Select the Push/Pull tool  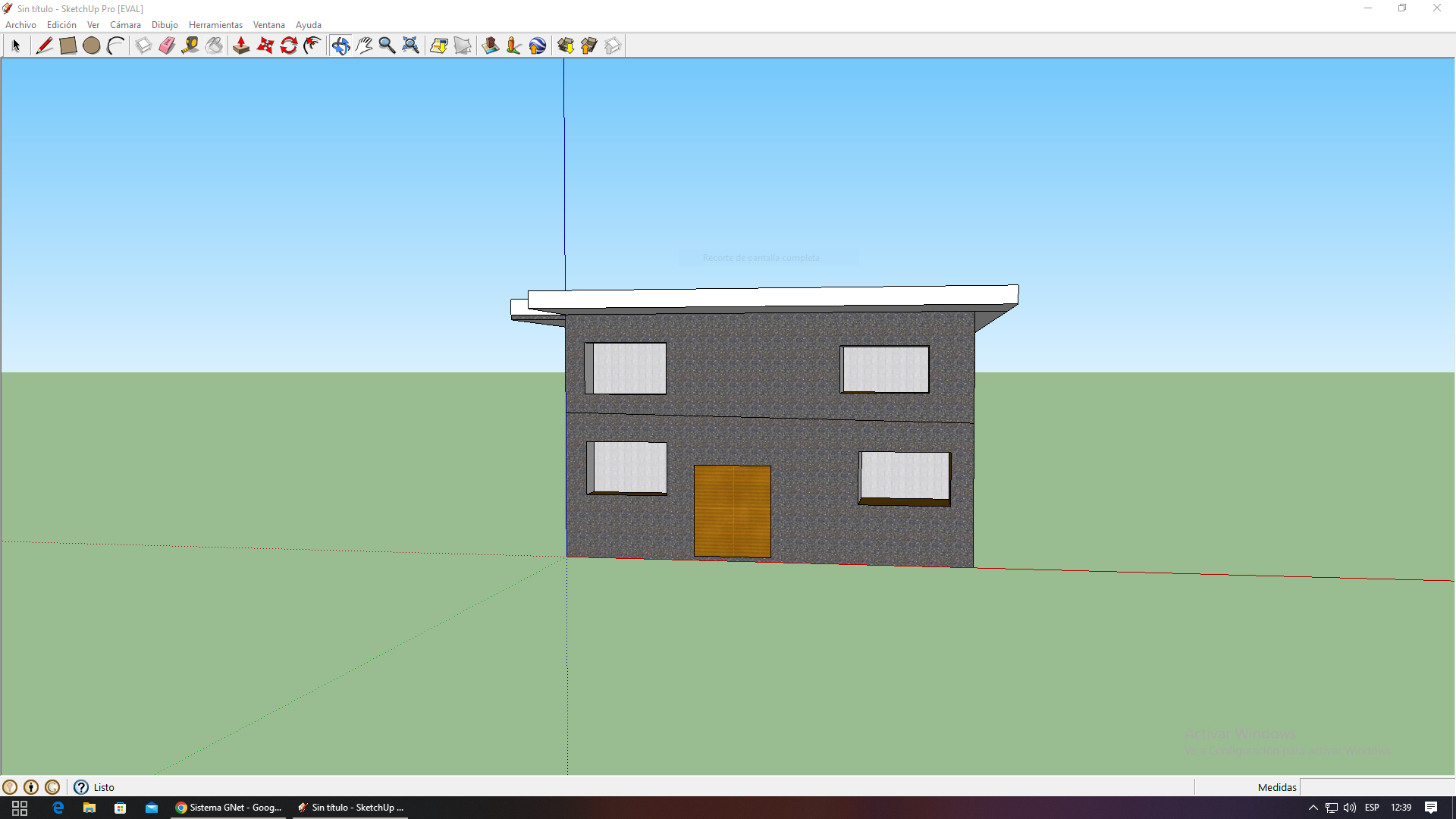[x=241, y=45]
